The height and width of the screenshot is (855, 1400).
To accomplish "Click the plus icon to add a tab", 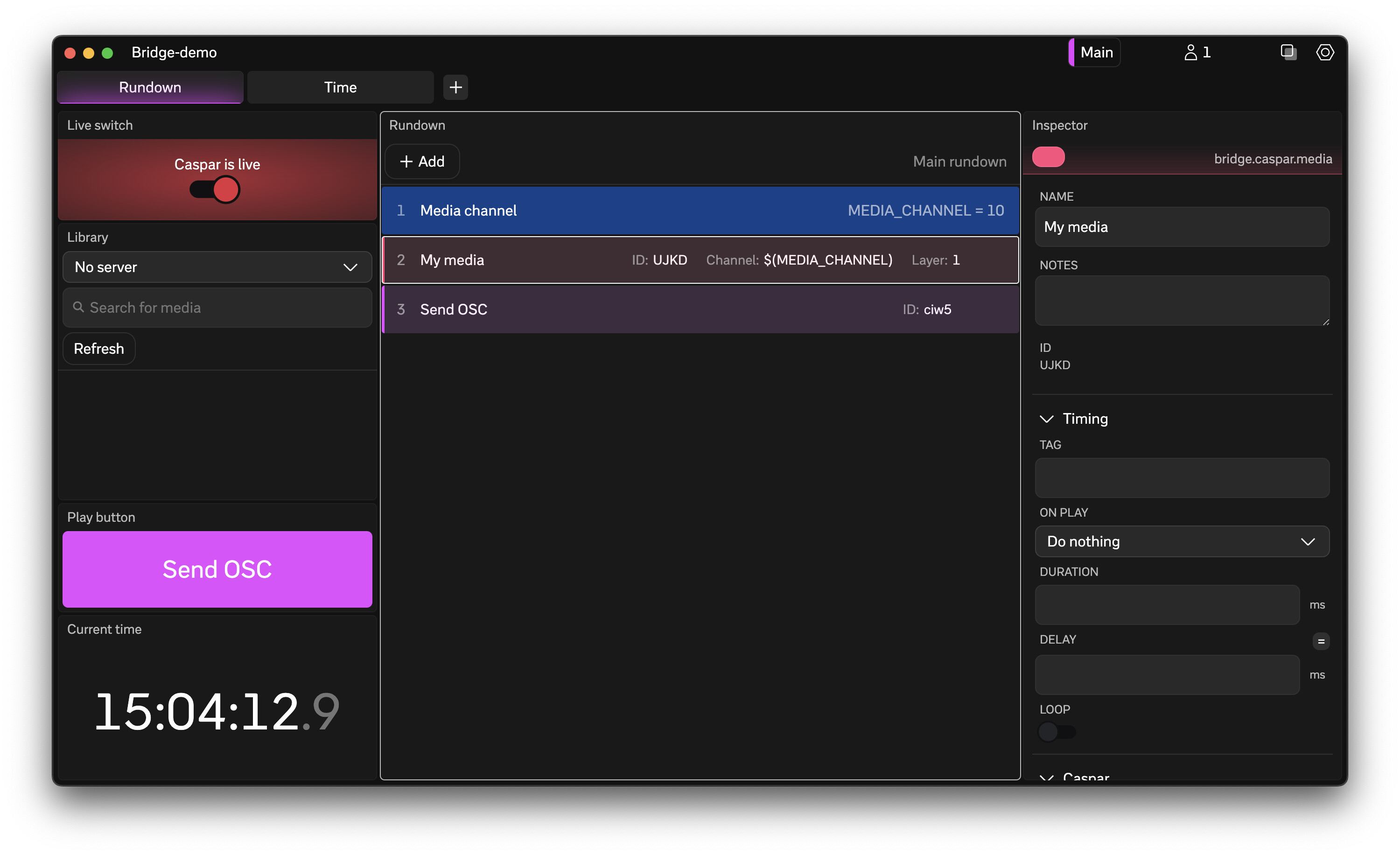I will pyautogui.click(x=455, y=87).
